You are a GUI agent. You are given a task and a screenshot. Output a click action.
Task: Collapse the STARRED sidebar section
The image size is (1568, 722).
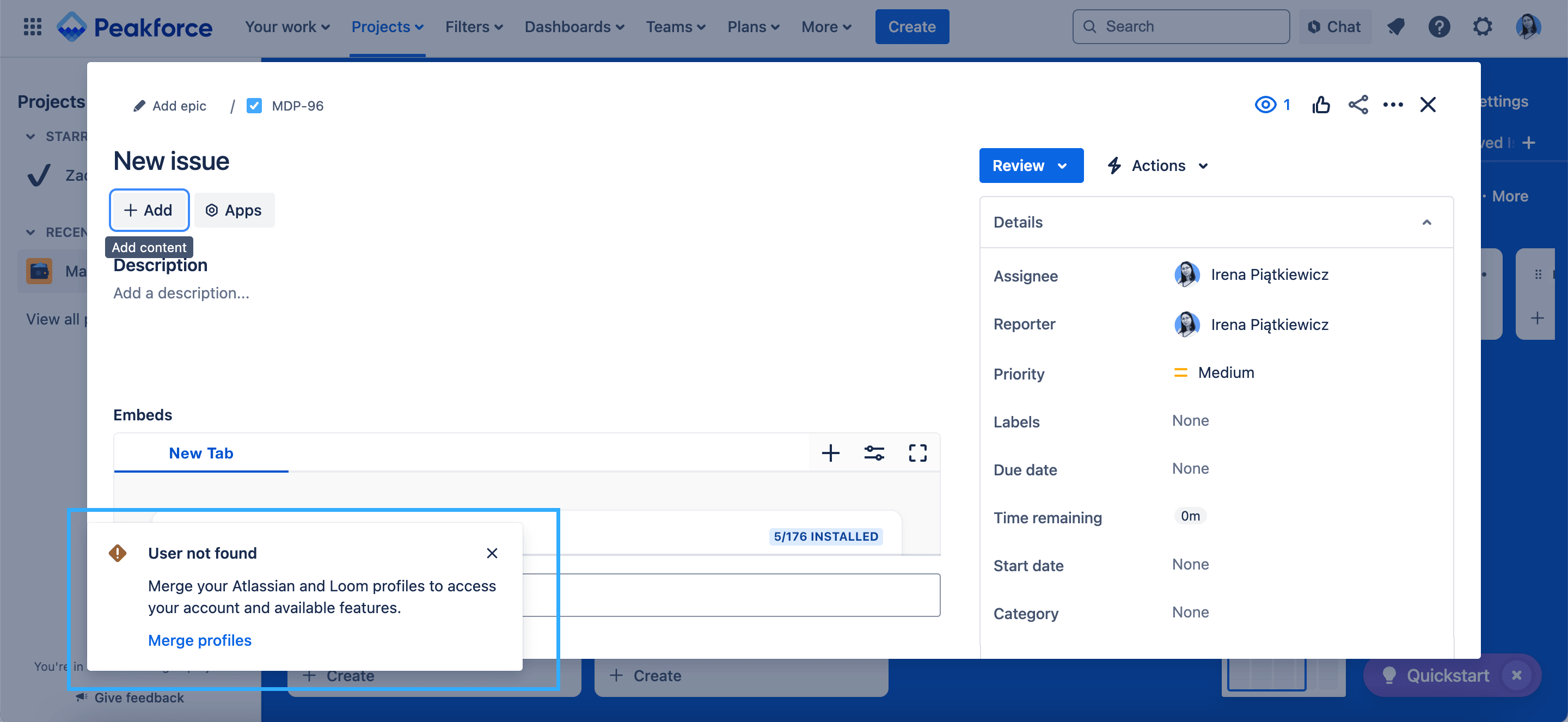click(x=30, y=136)
